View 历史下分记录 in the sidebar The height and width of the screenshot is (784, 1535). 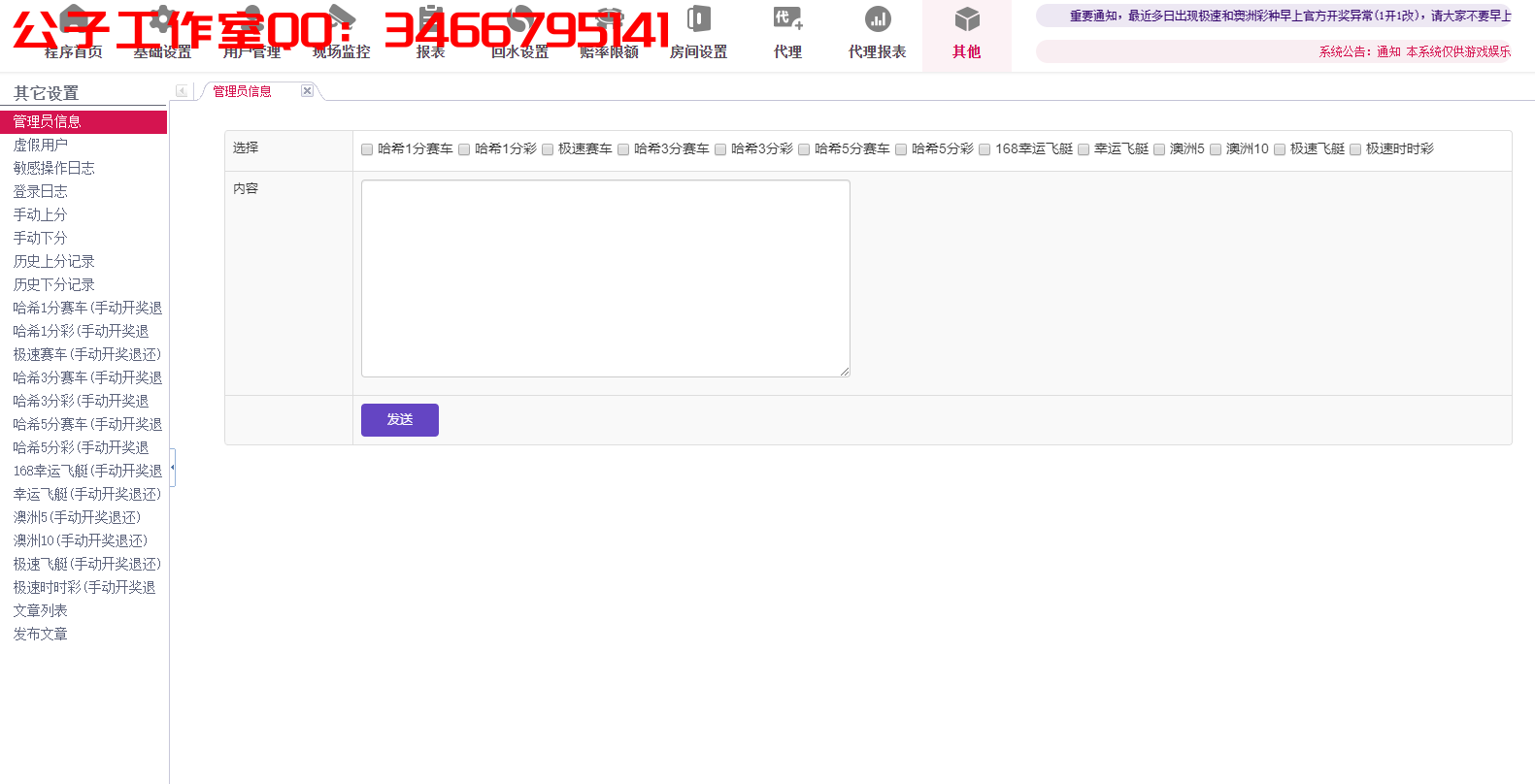click(54, 284)
